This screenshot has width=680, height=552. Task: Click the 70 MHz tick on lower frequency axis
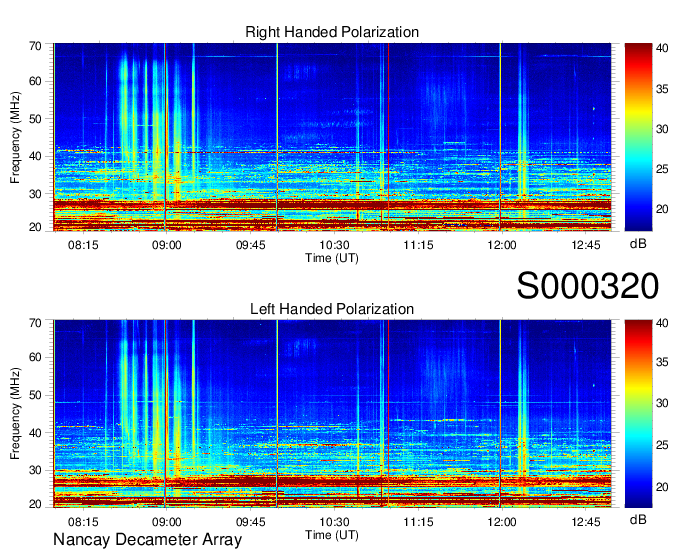coord(35,323)
